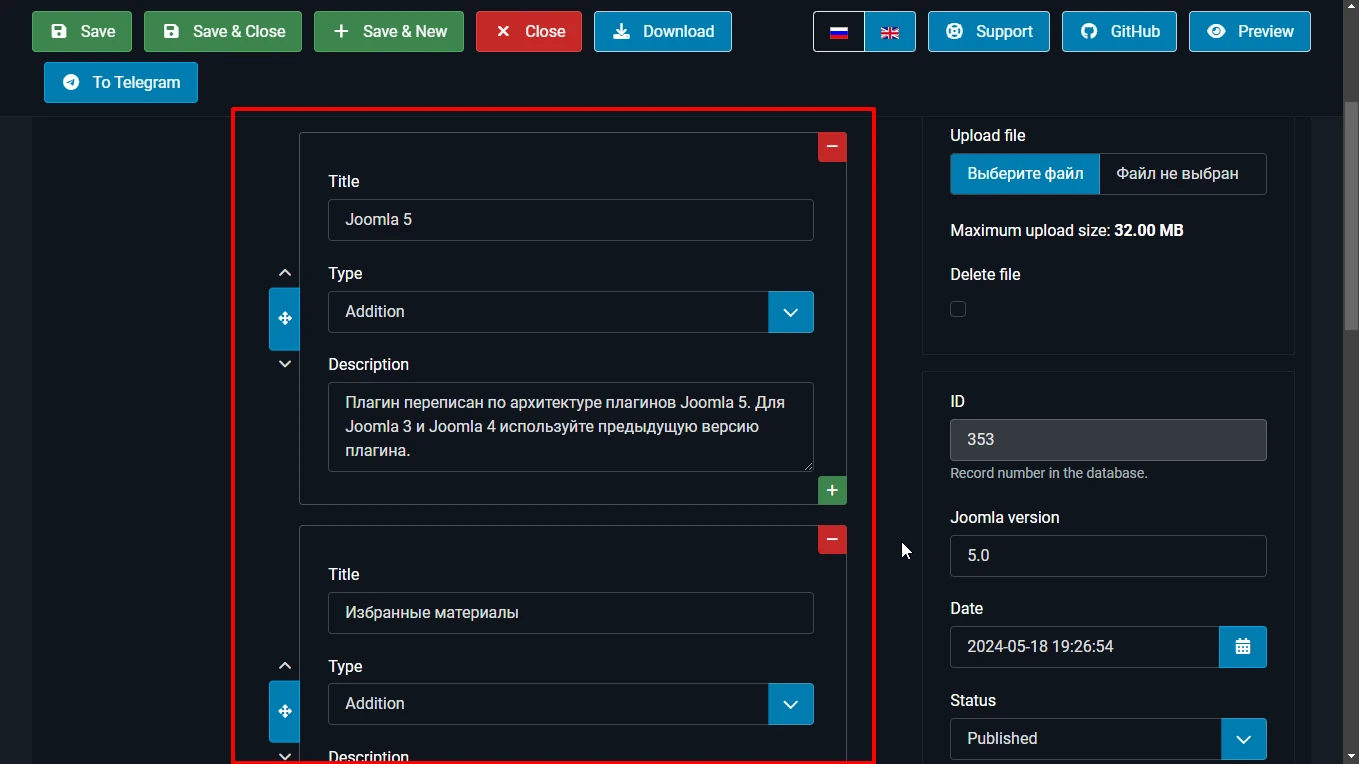Image resolution: width=1359 pixels, height=764 pixels.
Task: Open the Date calendar picker
Action: [1243, 647]
